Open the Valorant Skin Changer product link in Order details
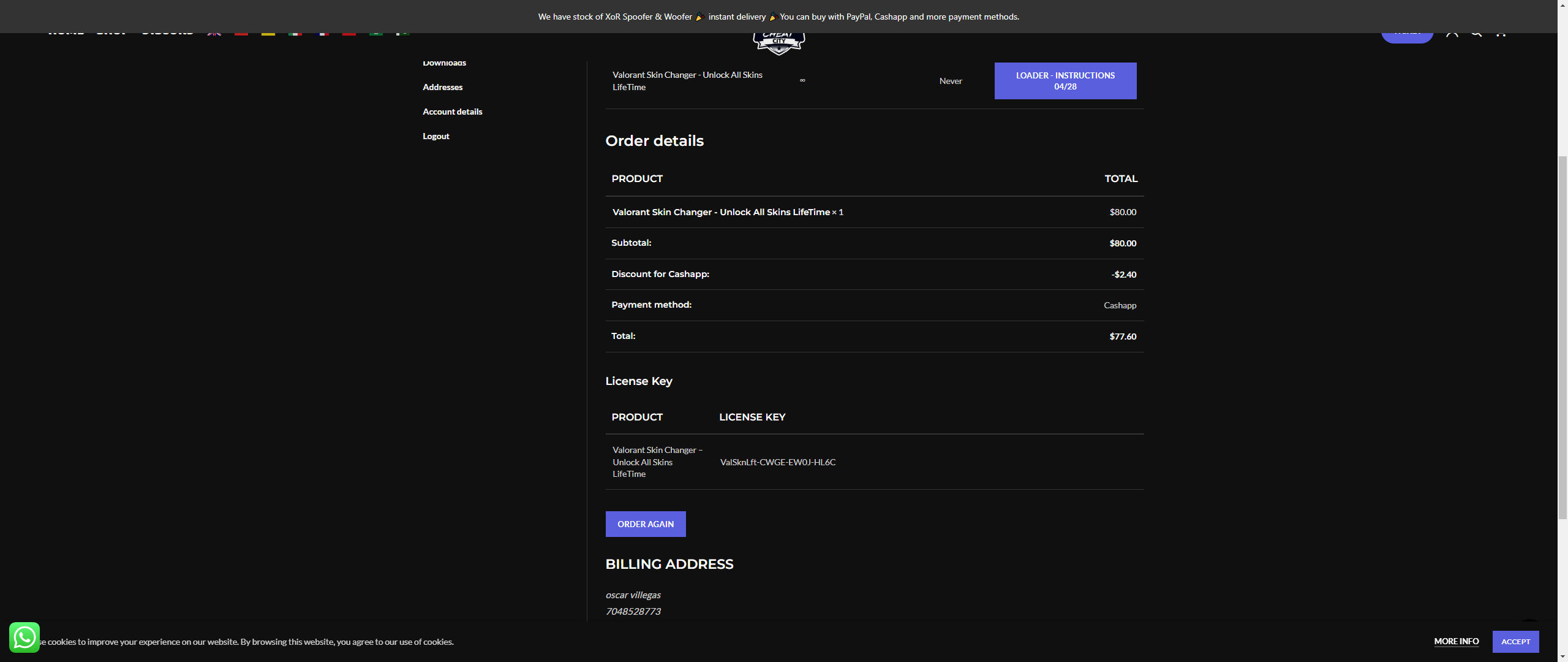The image size is (1568, 662). click(x=721, y=212)
